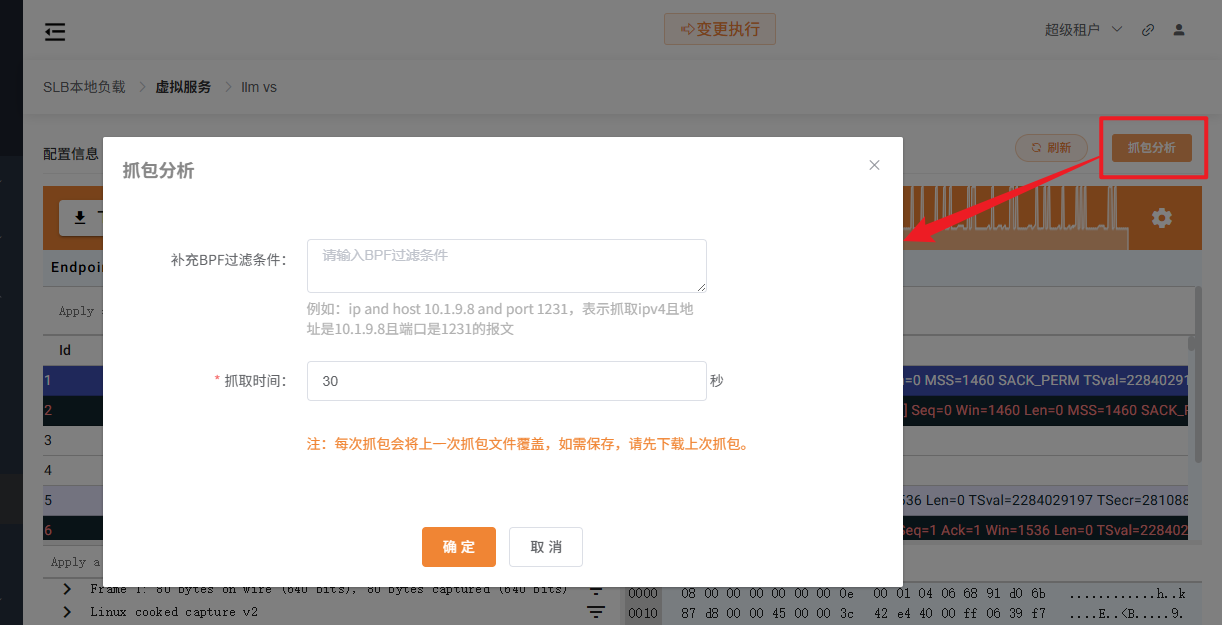
Task: Expand the Frame 1 packet details
Action: pyautogui.click(x=65, y=589)
